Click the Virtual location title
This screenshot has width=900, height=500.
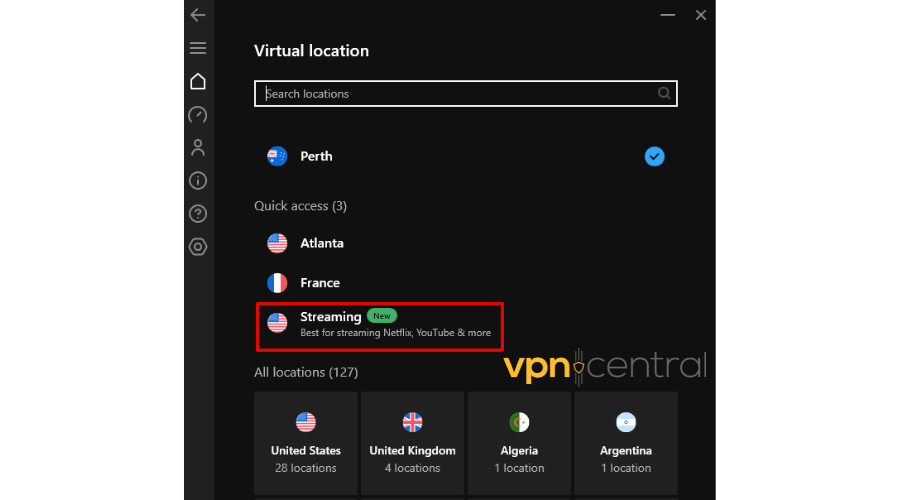point(312,51)
